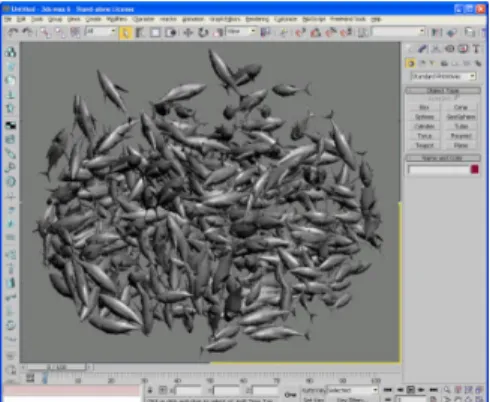Toggle Absolute/Offset transform type-in mode
This screenshot has height=402, width=490.
[162, 390]
